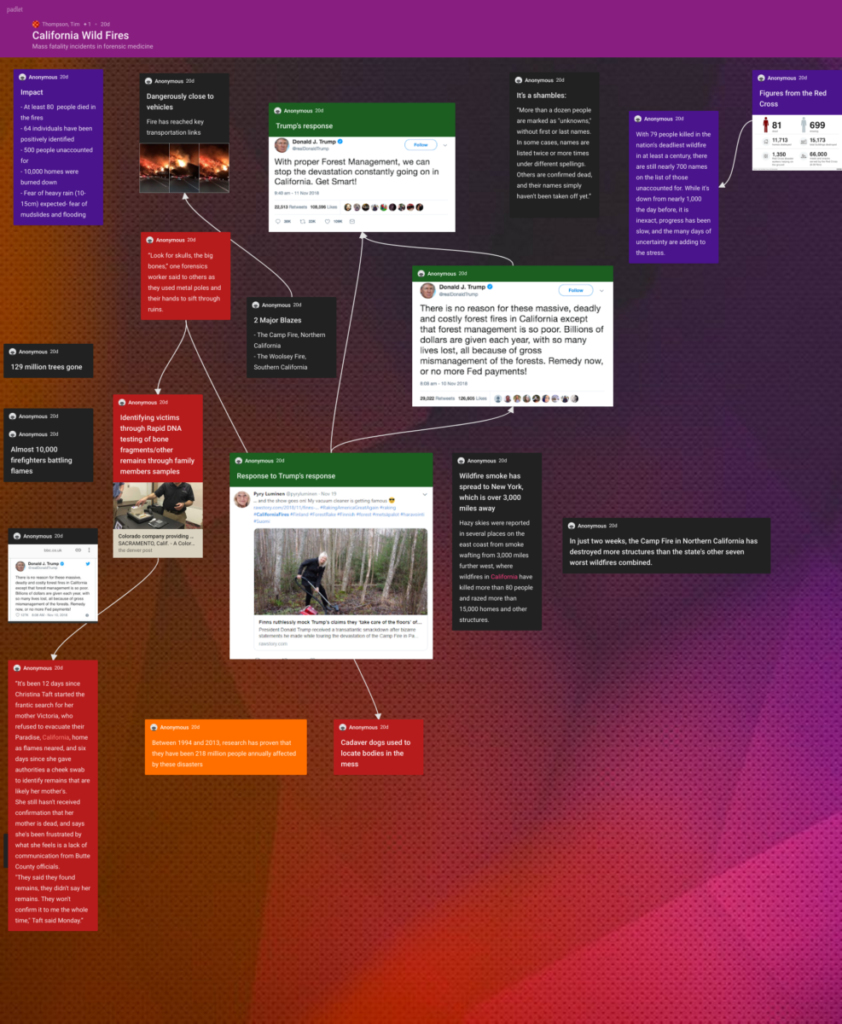Image resolution: width=842 pixels, height=1024 pixels.
Task: Click Anonymous avatar on 'Wildfire smoke has spread' post
Action: click(461, 460)
